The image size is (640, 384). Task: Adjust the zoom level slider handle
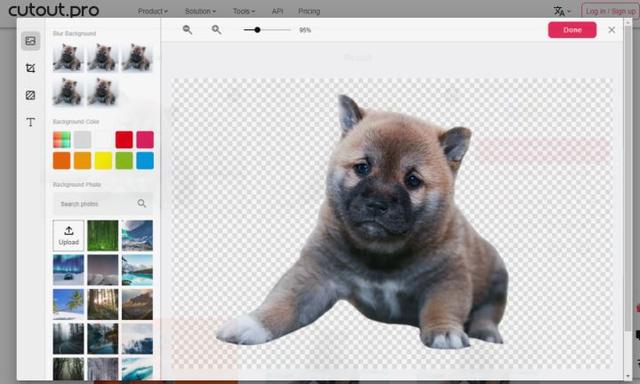(257, 30)
